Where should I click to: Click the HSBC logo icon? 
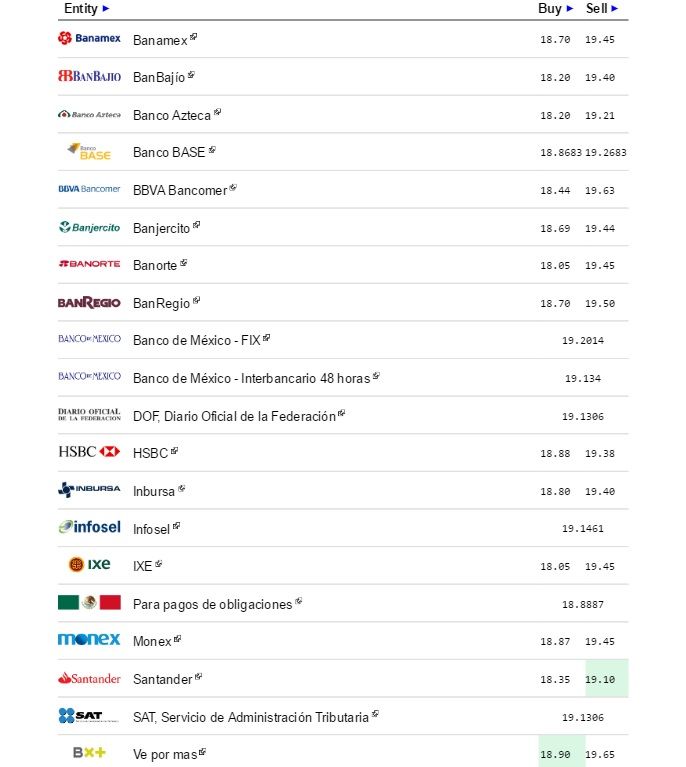[89, 452]
